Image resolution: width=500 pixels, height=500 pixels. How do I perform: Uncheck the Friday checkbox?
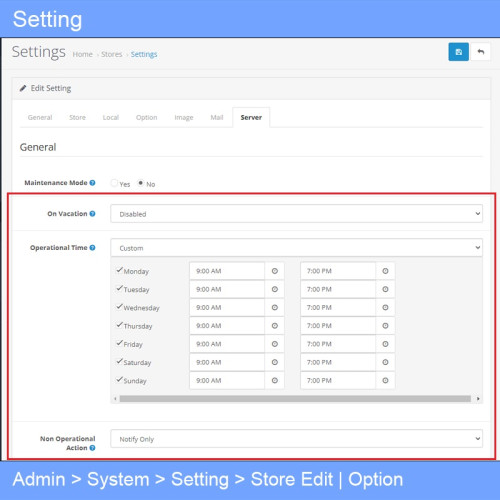119,343
